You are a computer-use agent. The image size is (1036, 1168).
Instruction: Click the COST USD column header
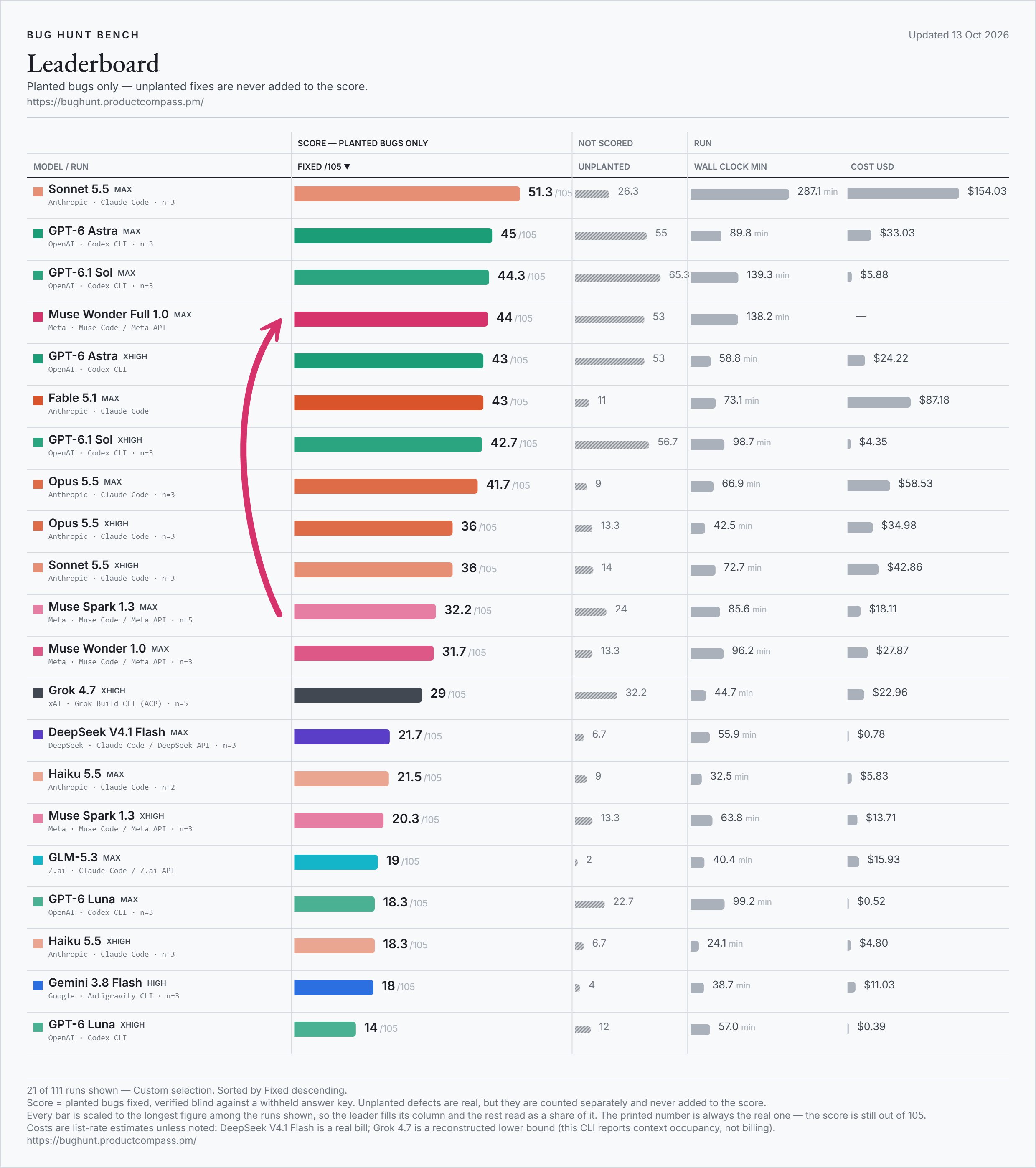coord(872,166)
